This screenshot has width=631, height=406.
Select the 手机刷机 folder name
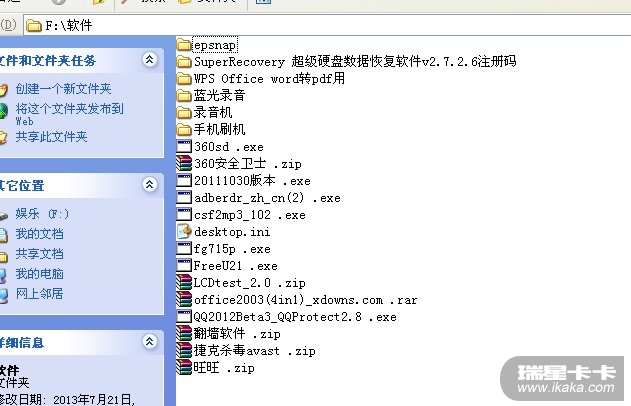pos(219,130)
